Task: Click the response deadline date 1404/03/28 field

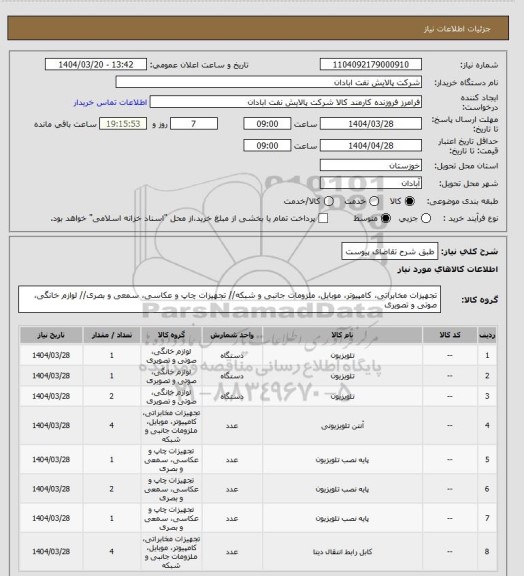Action: pos(371,124)
